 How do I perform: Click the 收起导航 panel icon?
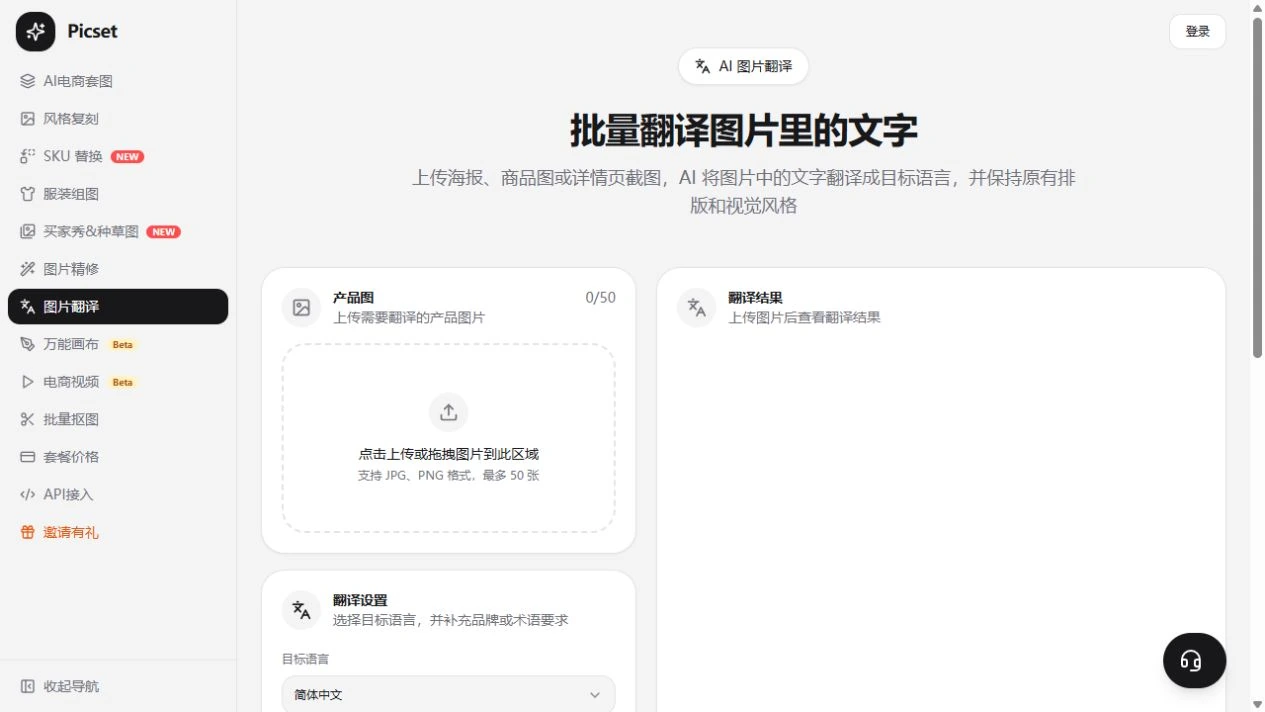pyautogui.click(x=28, y=686)
